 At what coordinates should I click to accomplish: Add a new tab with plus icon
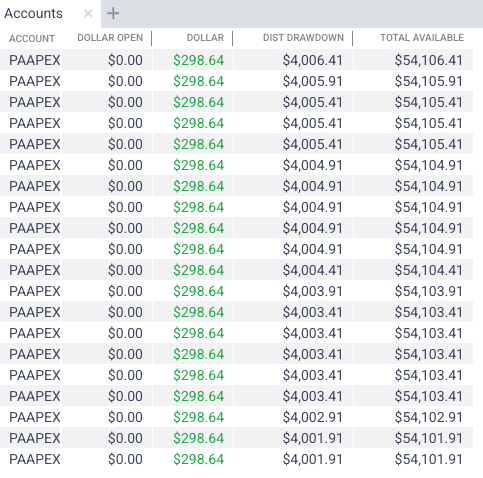click(x=113, y=13)
